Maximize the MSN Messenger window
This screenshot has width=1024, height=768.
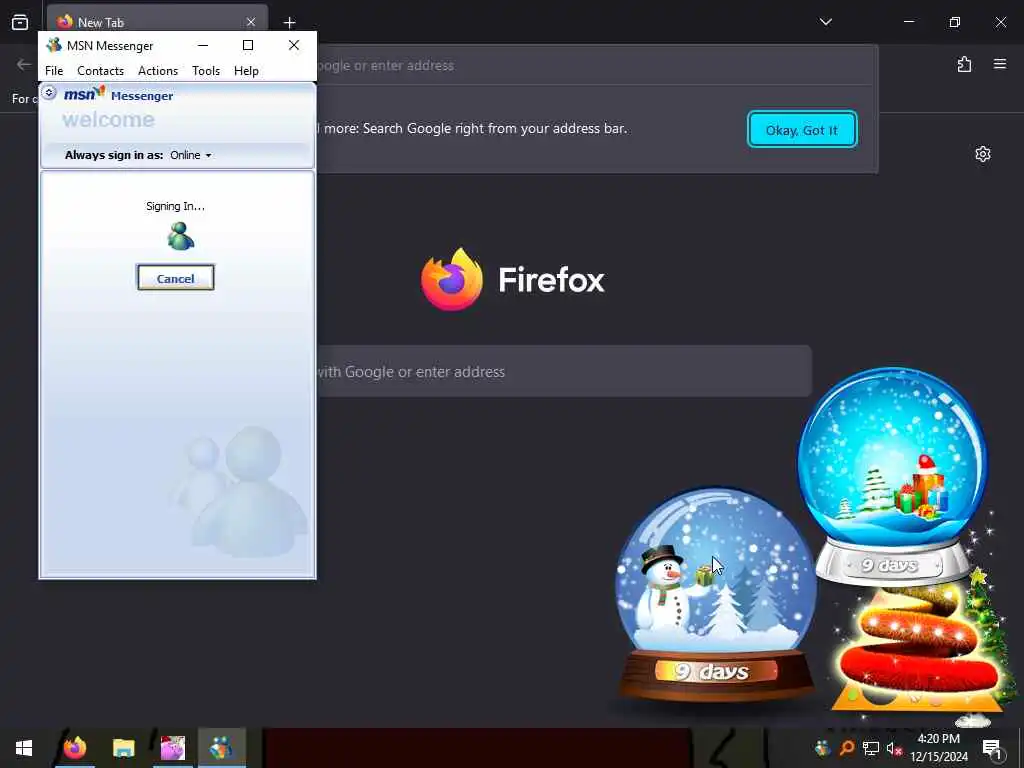click(x=248, y=45)
